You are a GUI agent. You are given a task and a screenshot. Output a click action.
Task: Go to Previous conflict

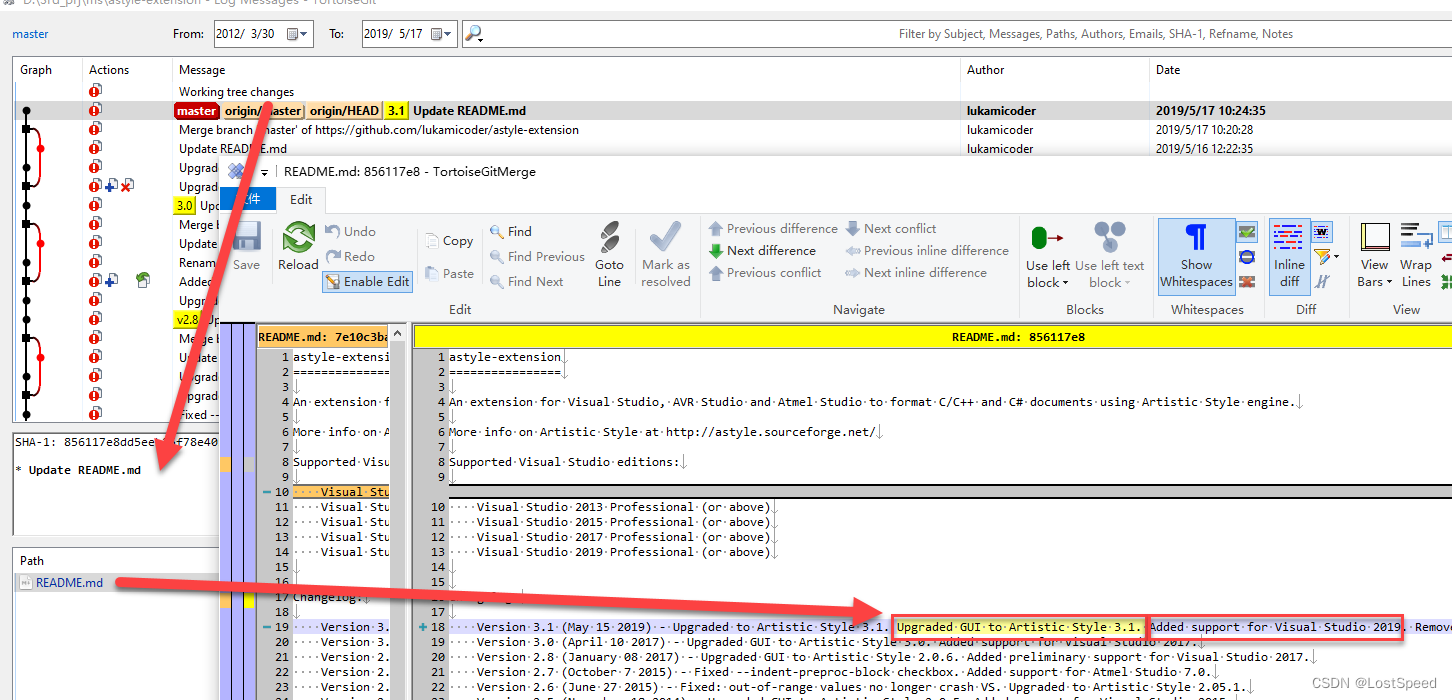(x=765, y=273)
